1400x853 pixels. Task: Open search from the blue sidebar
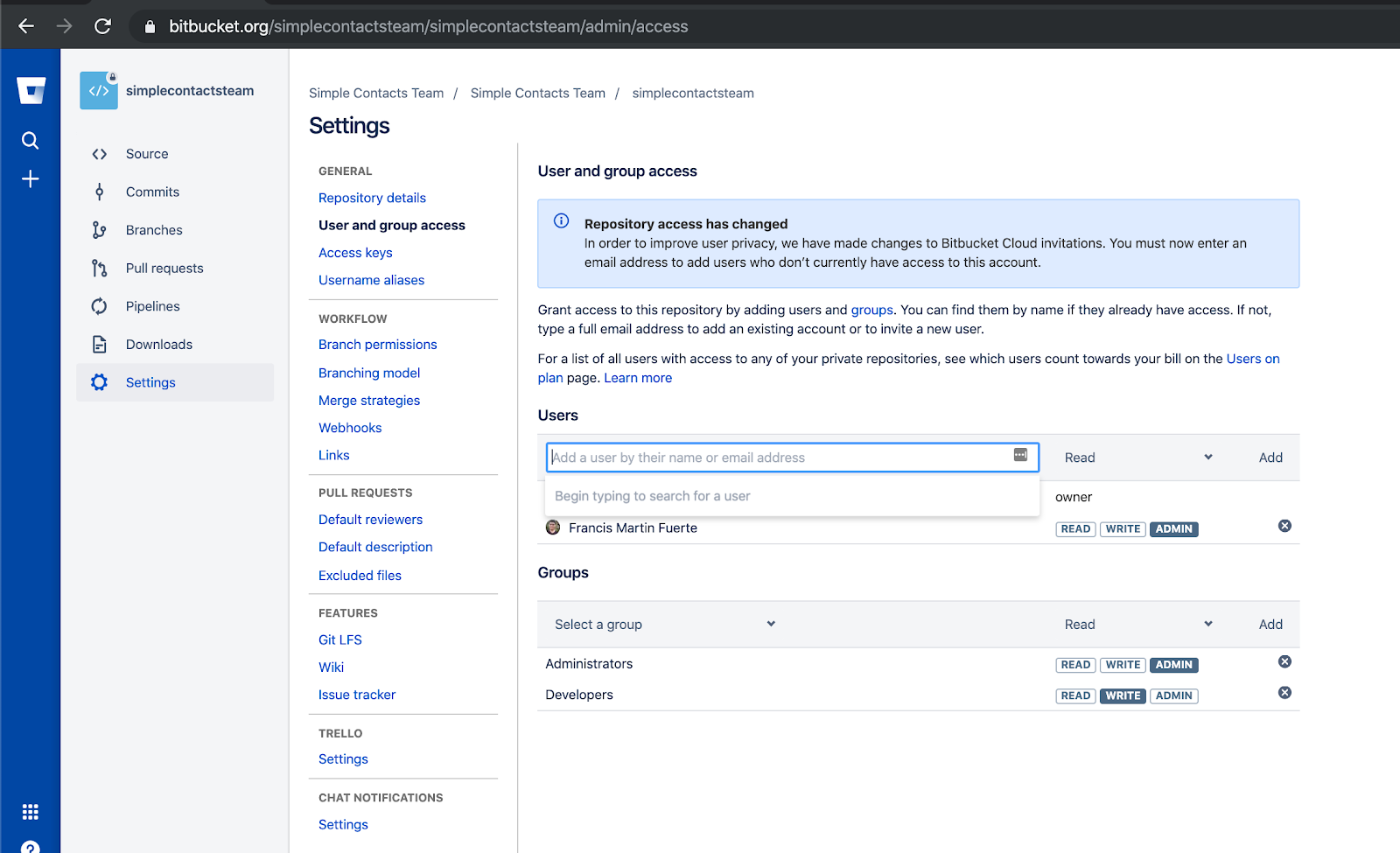pos(31,140)
